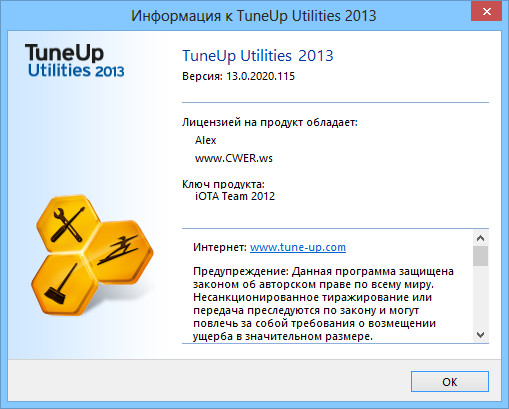Click the wrench and screwdriver hexagon icon
Screen dimensions: 509x409
(x=68, y=224)
